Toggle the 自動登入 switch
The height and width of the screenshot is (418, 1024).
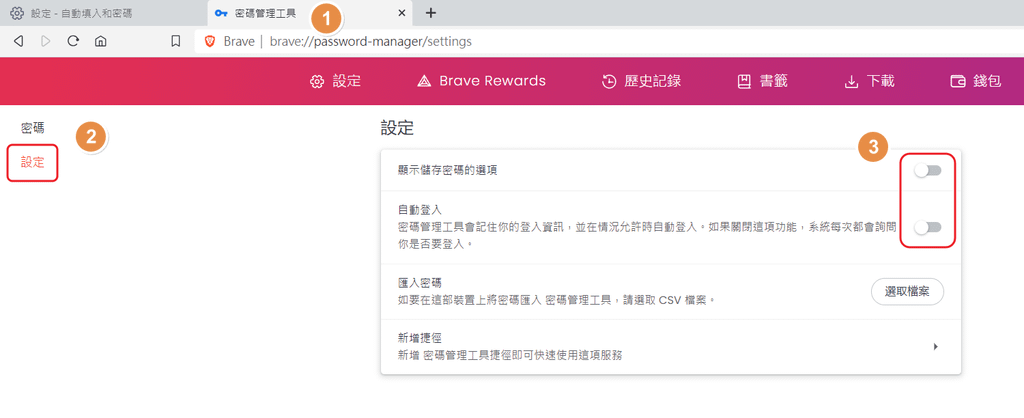927,227
